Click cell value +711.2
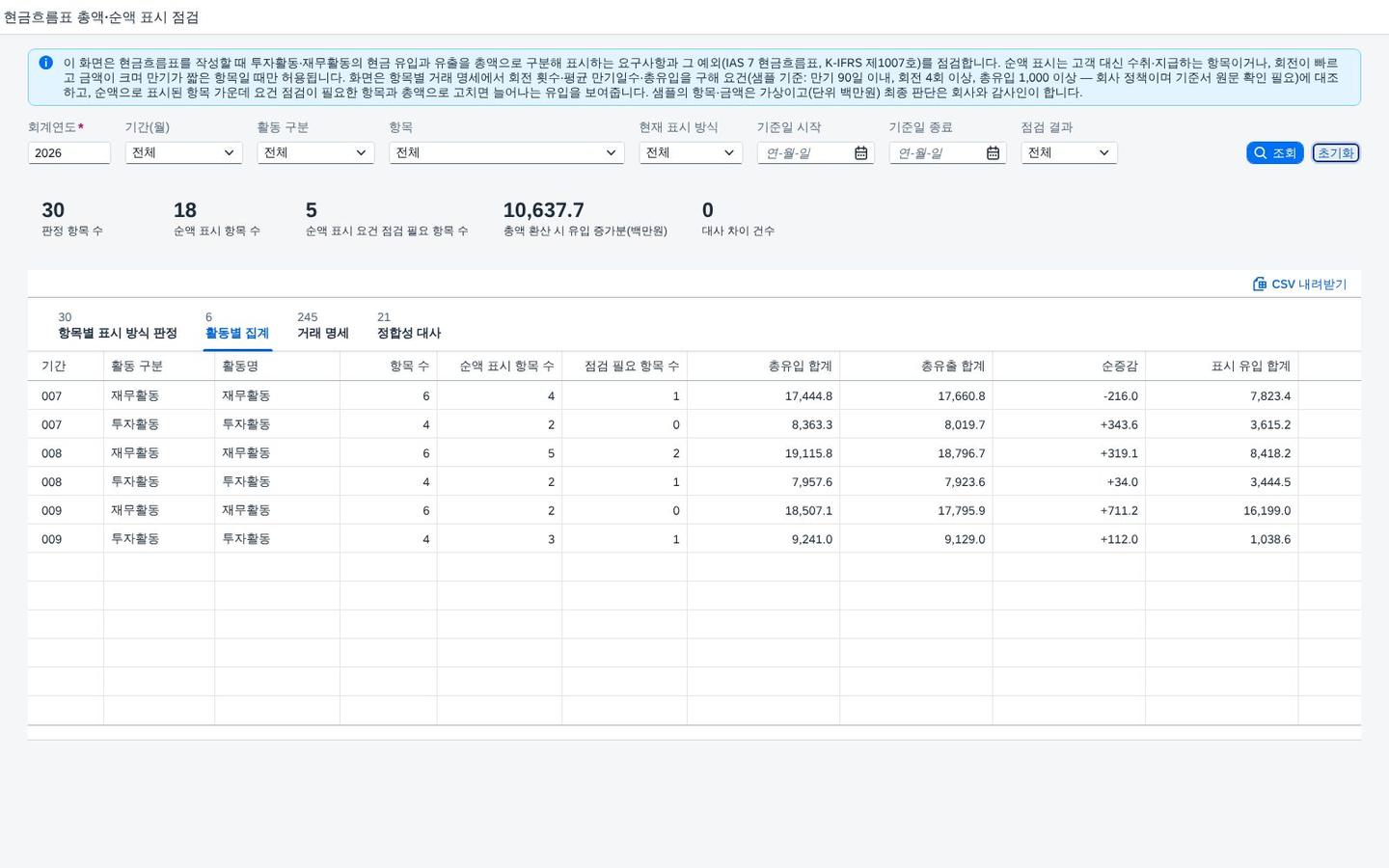This screenshot has width=1389, height=868. point(1119,511)
